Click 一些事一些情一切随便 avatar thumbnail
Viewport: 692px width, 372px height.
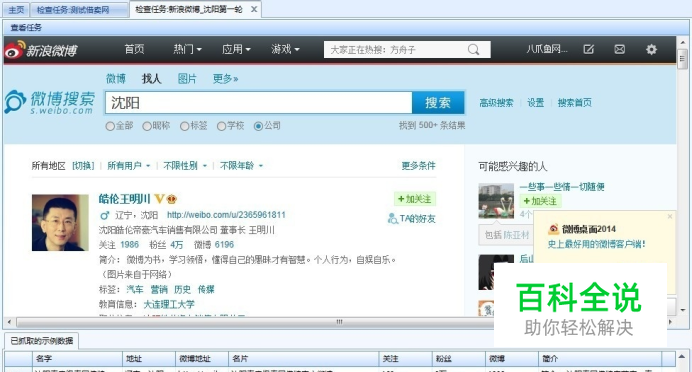coord(496,201)
